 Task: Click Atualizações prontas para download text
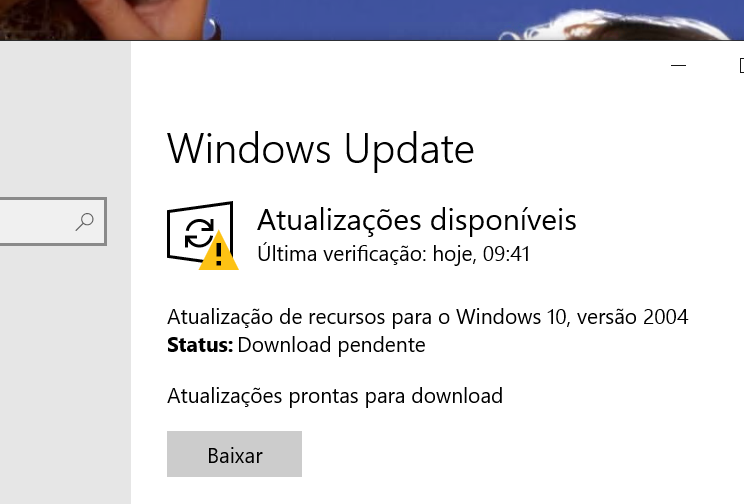(335, 396)
